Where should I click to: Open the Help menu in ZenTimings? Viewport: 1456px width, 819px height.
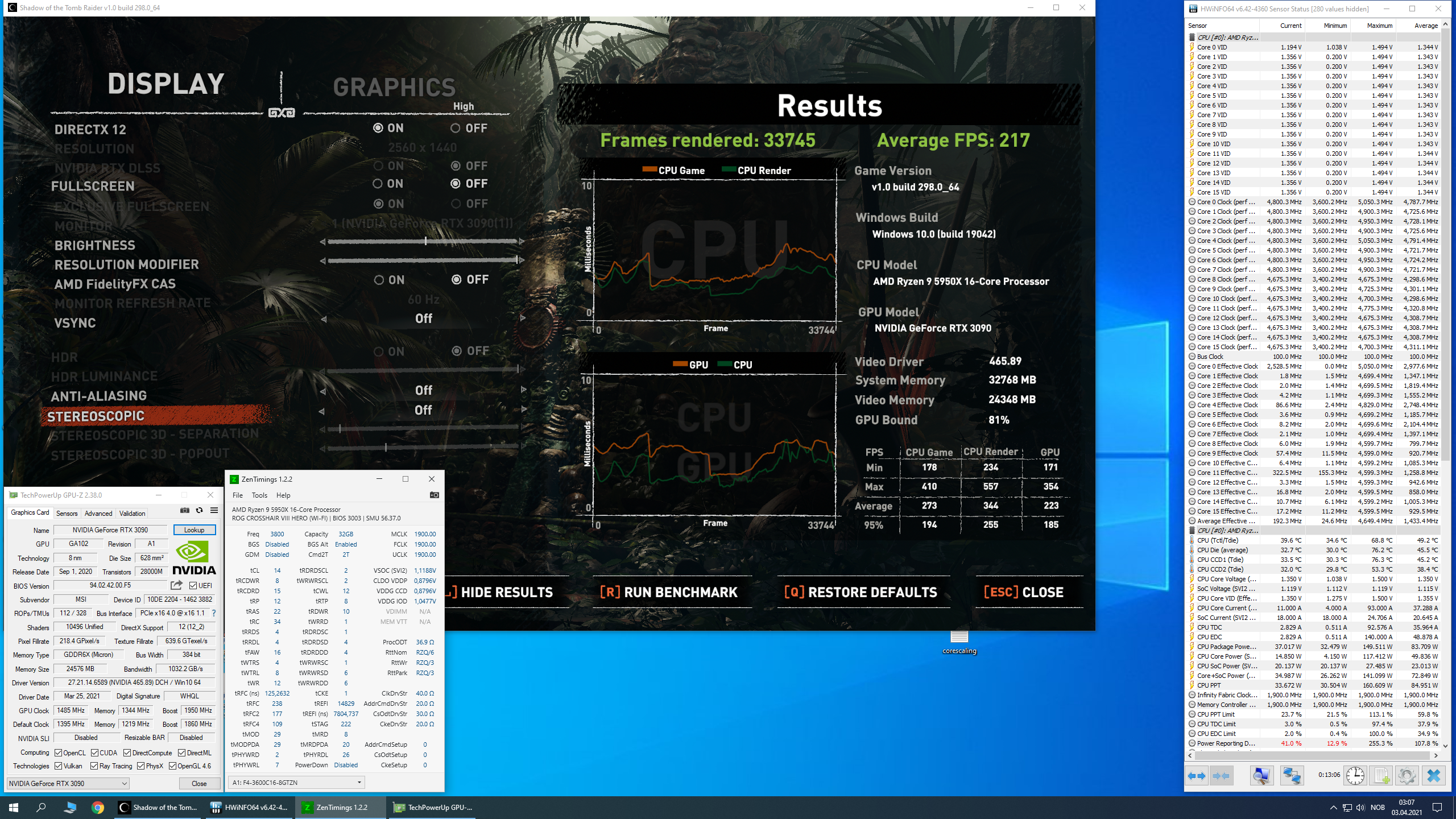pos(283,495)
